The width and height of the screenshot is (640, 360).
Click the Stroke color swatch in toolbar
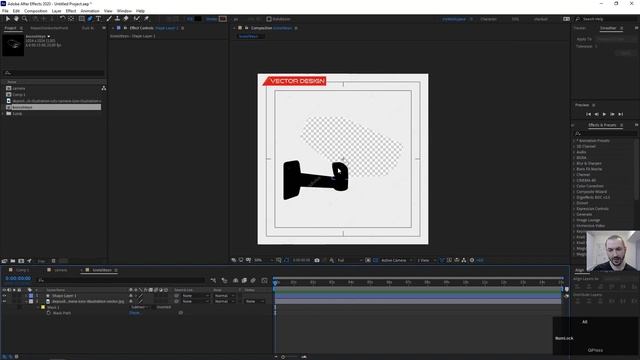coord(222,19)
